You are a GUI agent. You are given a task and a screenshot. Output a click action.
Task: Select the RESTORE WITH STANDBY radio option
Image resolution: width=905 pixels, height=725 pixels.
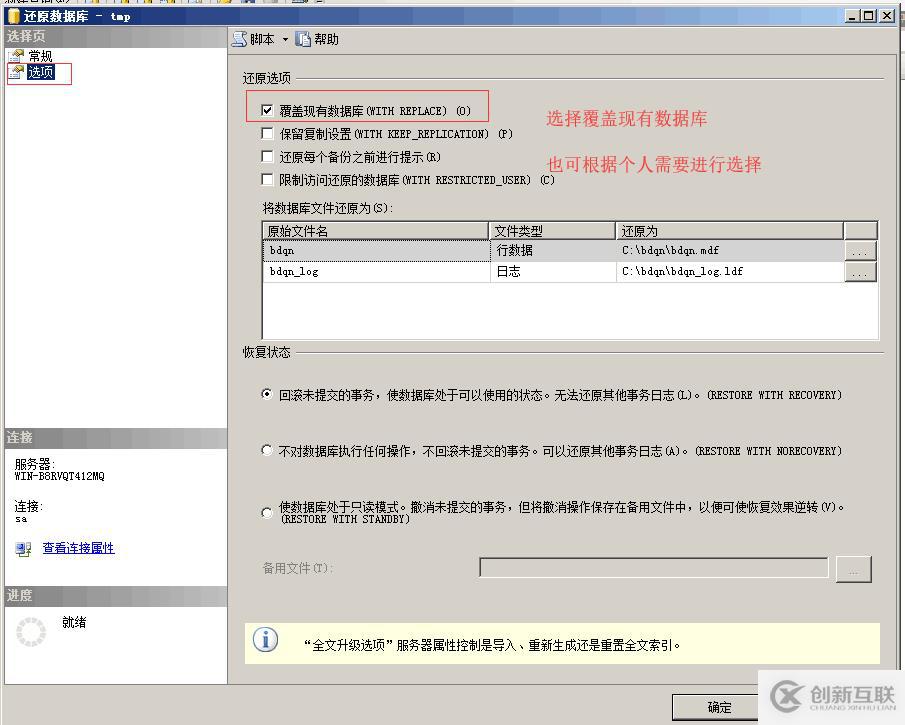point(266,512)
